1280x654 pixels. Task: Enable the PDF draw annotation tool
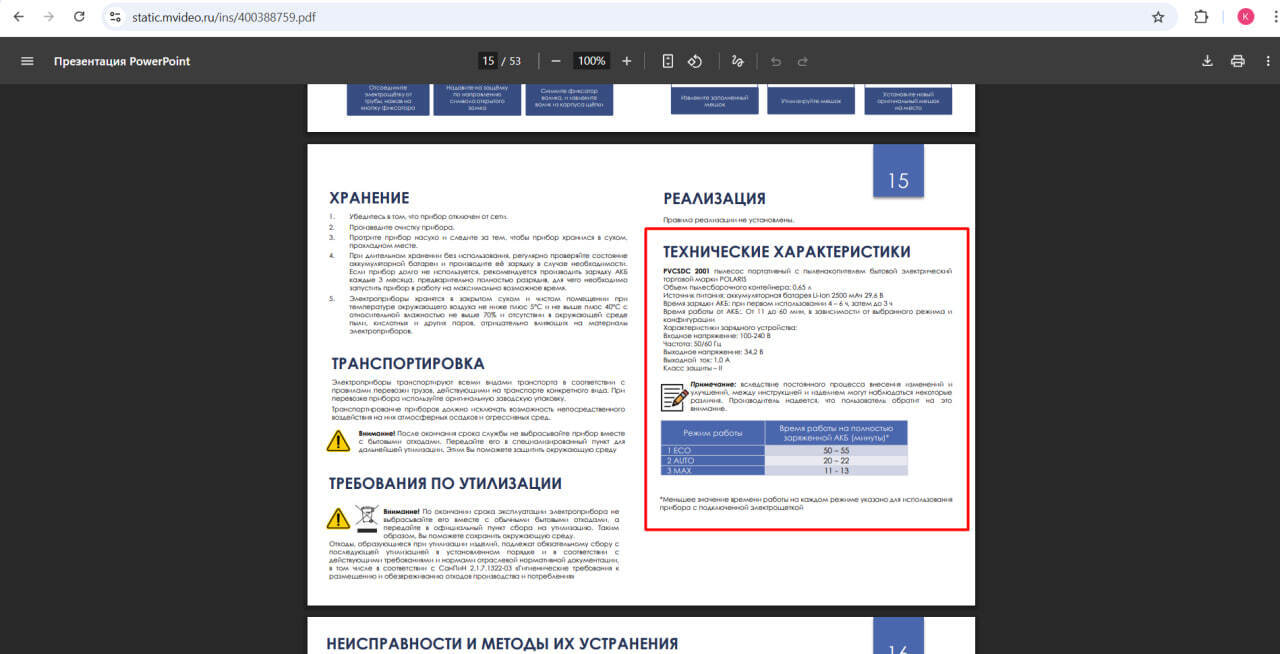[x=738, y=61]
